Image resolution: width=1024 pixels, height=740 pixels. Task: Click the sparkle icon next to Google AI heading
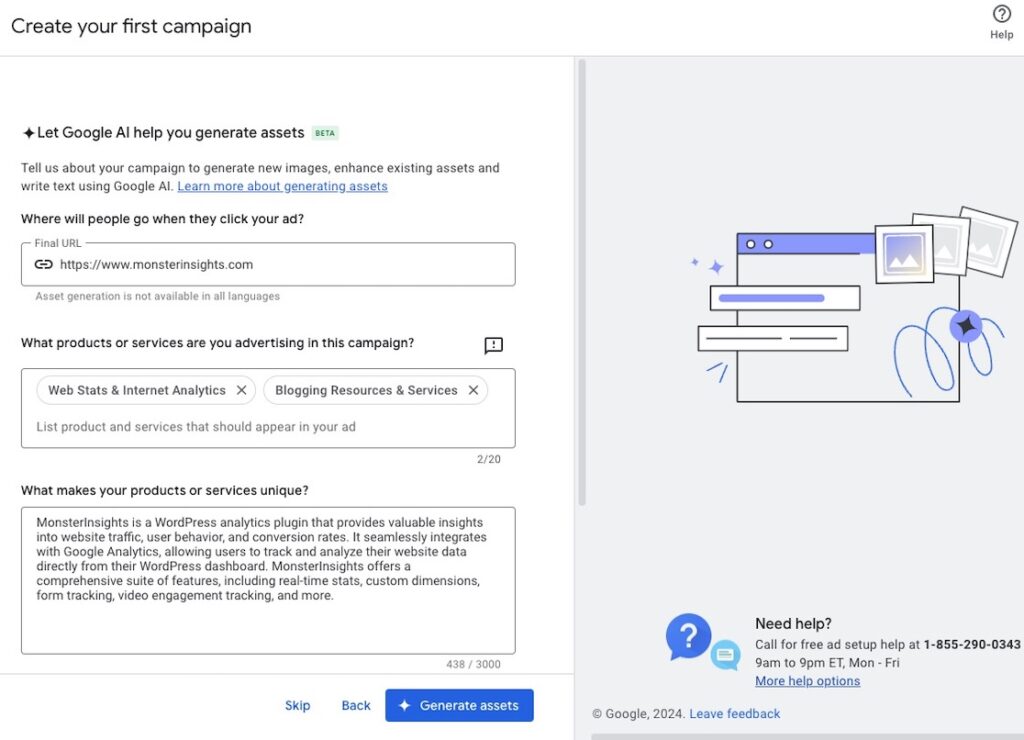(28, 133)
